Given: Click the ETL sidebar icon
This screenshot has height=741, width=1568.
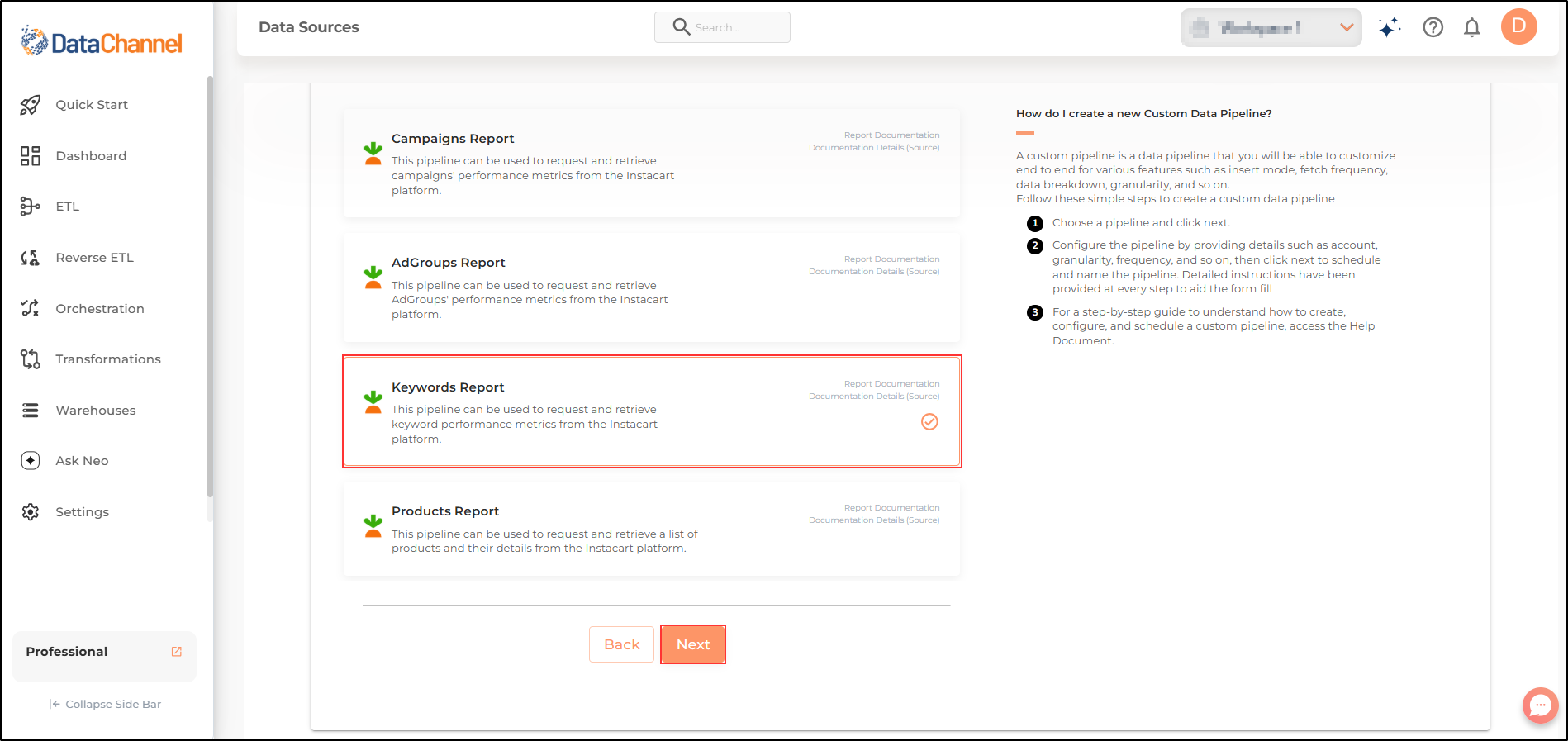Looking at the screenshot, I should click(31, 207).
